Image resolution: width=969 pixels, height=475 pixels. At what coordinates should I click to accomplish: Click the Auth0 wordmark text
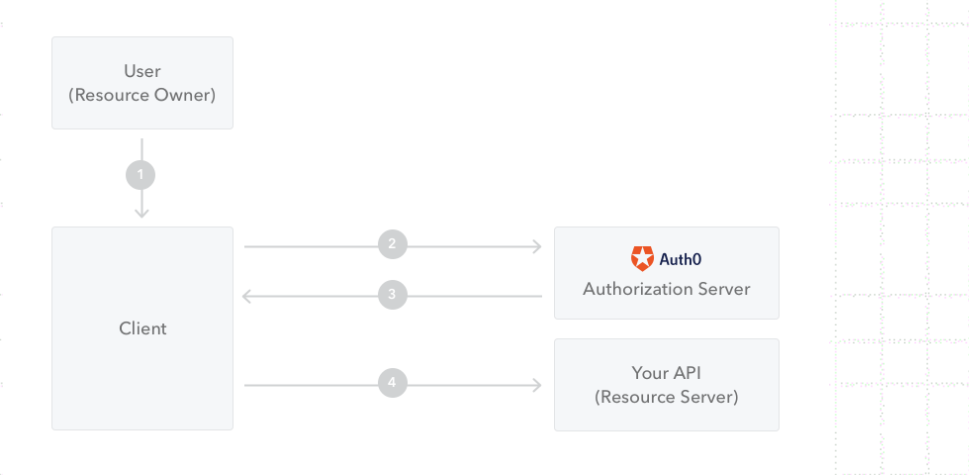point(680,260)
